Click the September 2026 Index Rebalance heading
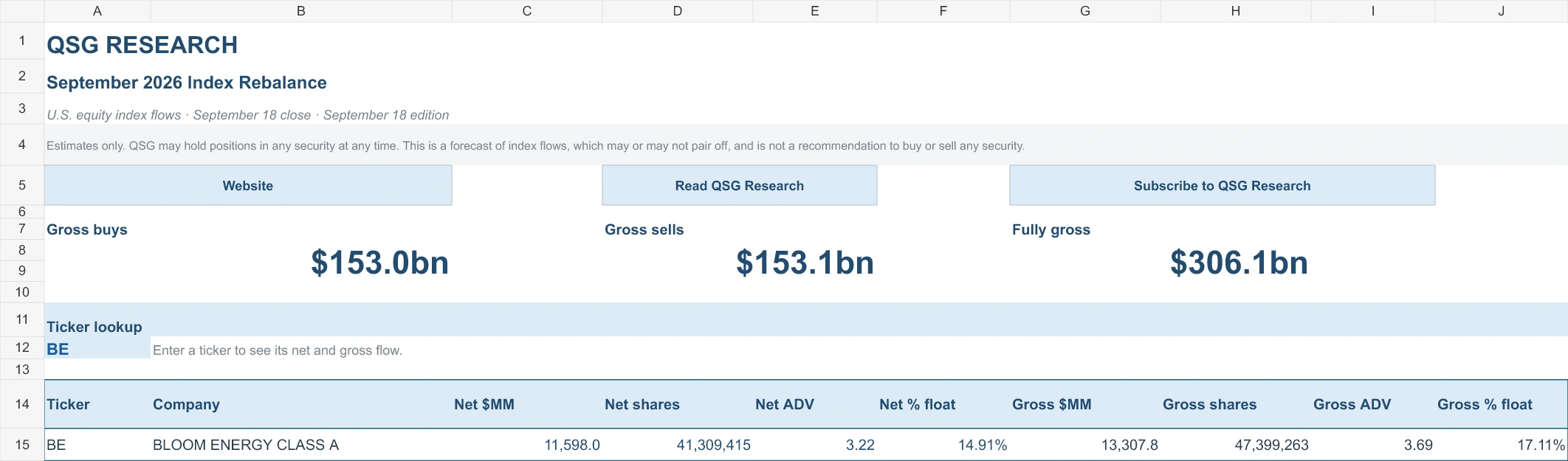 [187, 83]
